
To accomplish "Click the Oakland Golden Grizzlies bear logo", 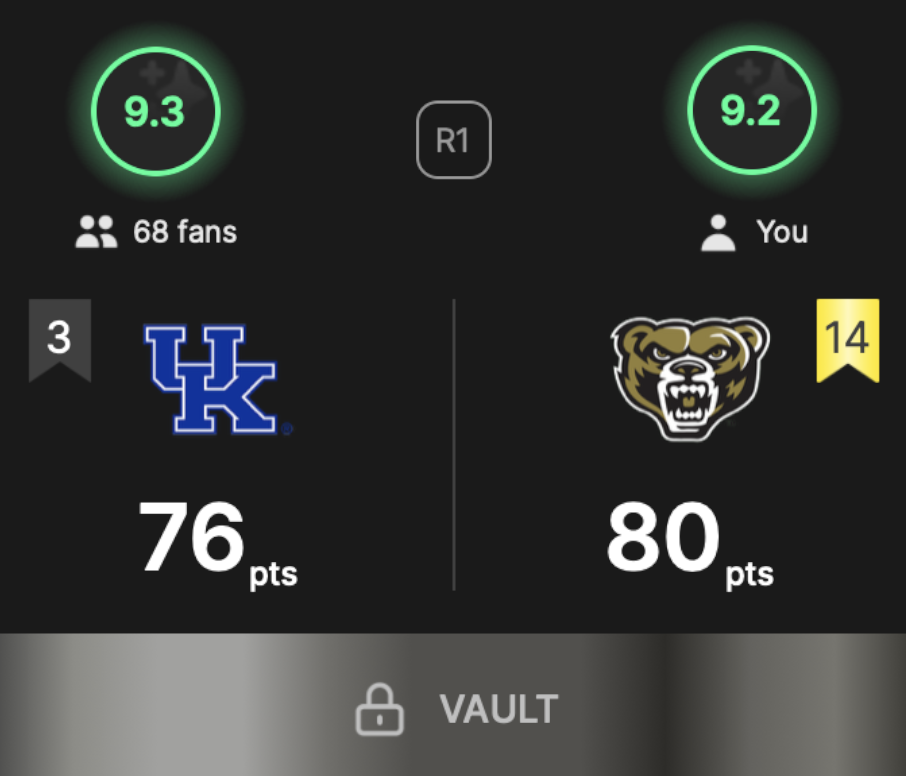I will click(690, 378).
